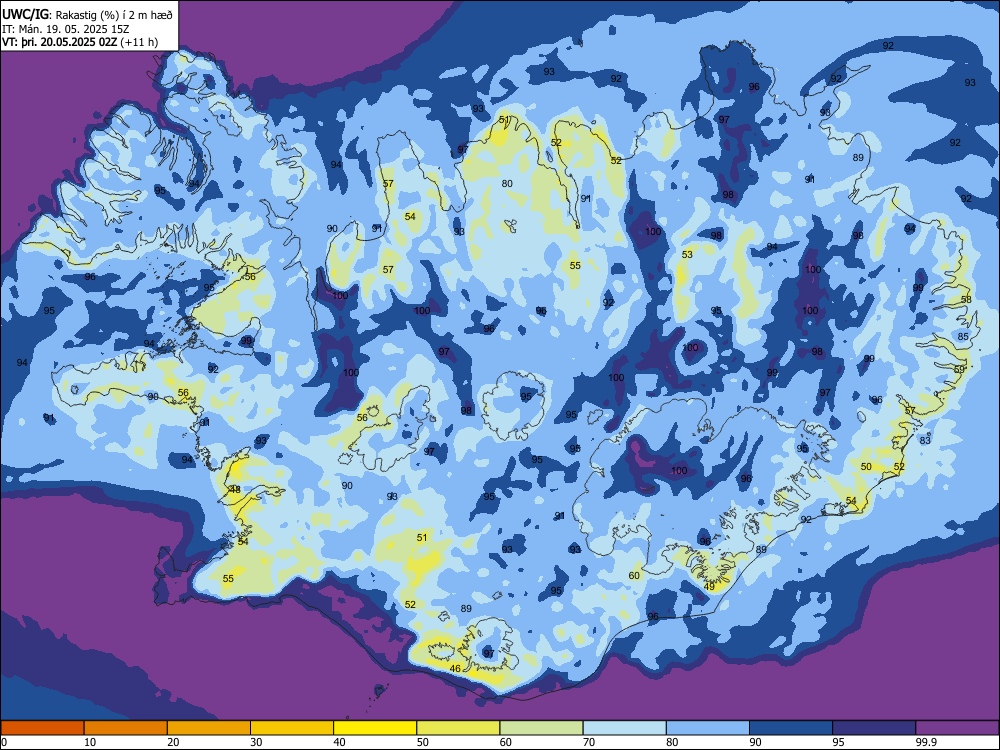This screenshot has height=750, width=1000.
Task: Click the "70" tick label on the legend
Action: (589, 742)
